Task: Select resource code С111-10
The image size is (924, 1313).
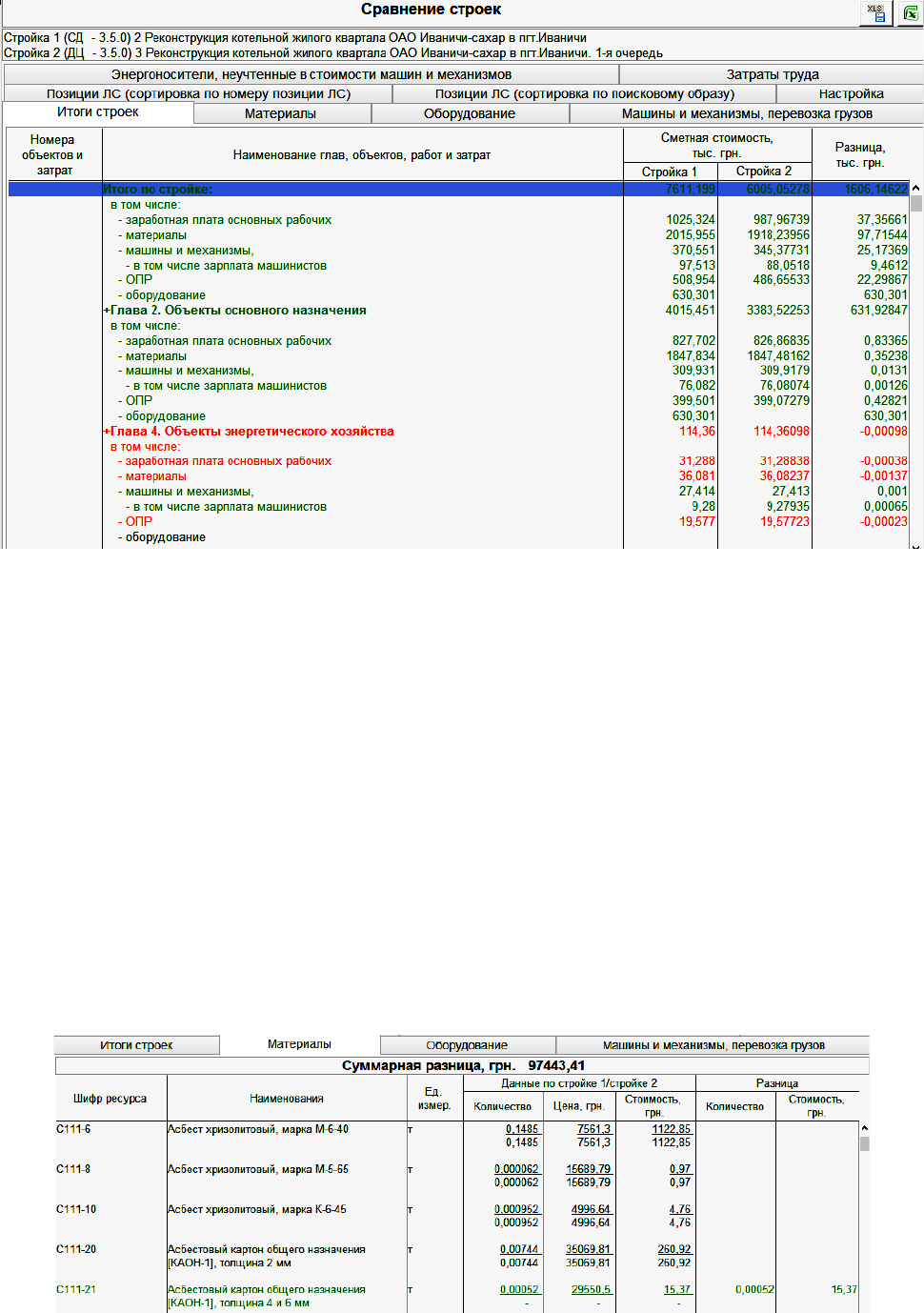Action: click(76, 1209)
